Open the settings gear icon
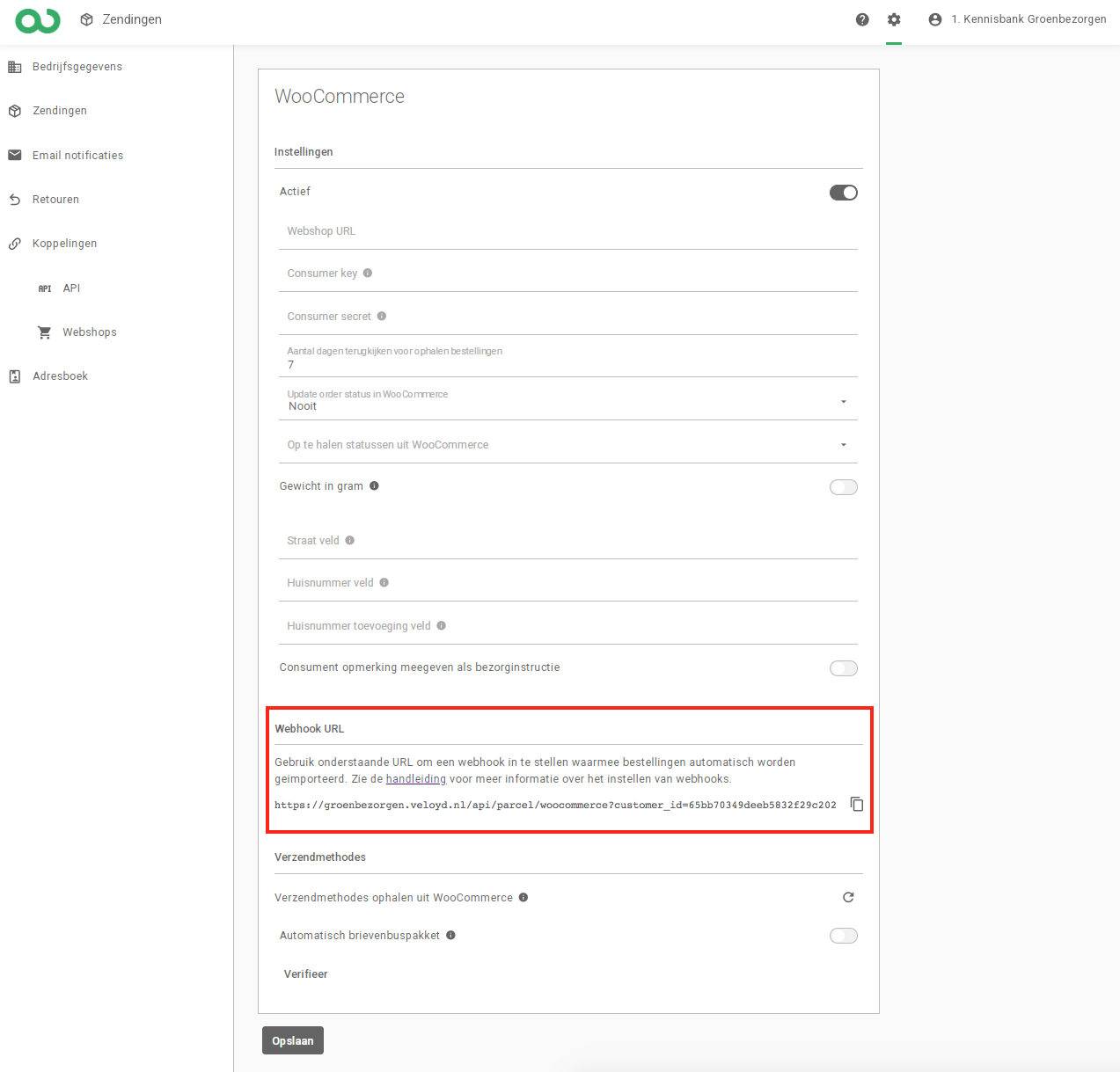This screenshot has width=1120, height=1072. pyautogui.click(x=894, y=19)
